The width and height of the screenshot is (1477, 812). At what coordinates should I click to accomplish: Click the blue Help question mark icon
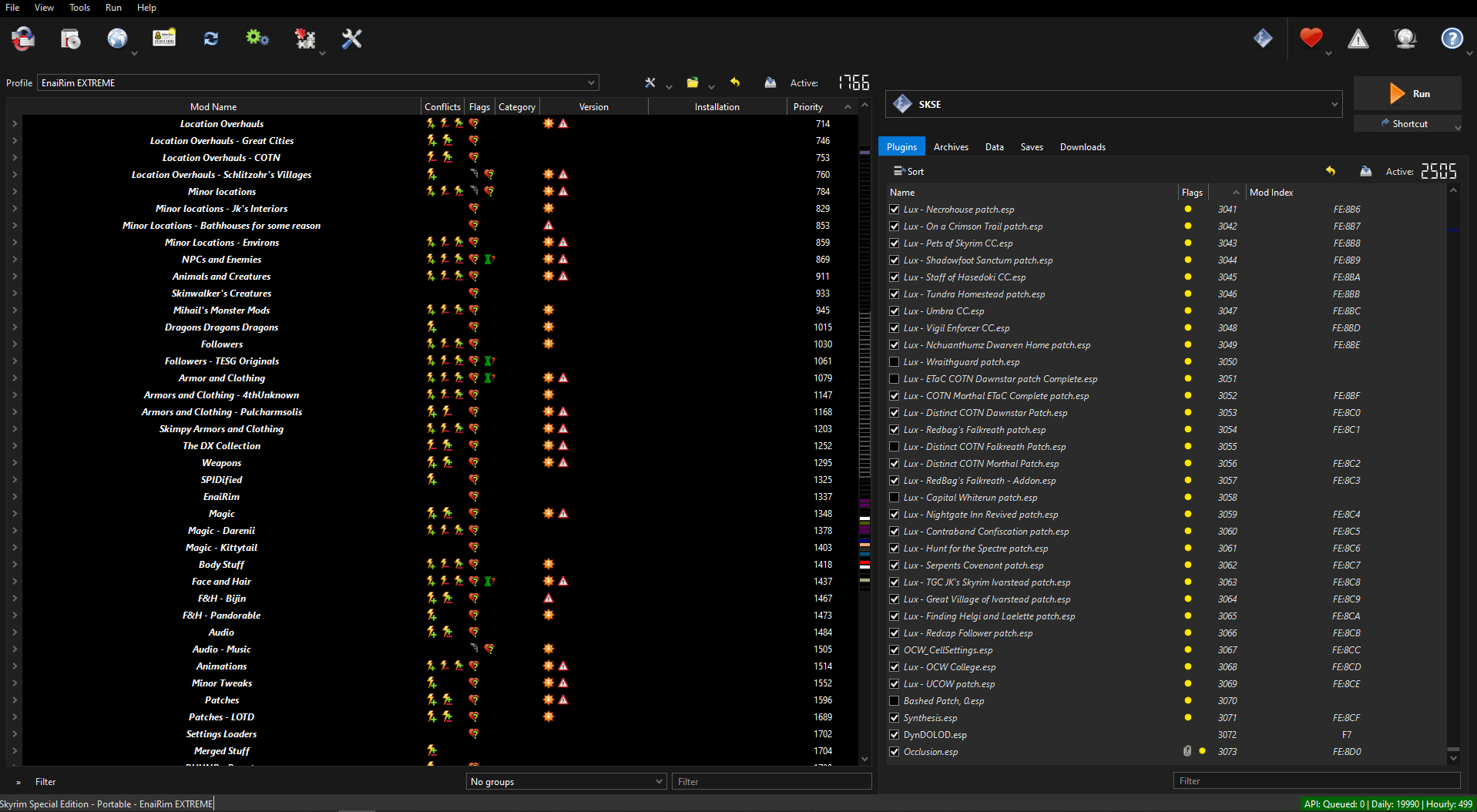pos(1452,39)
